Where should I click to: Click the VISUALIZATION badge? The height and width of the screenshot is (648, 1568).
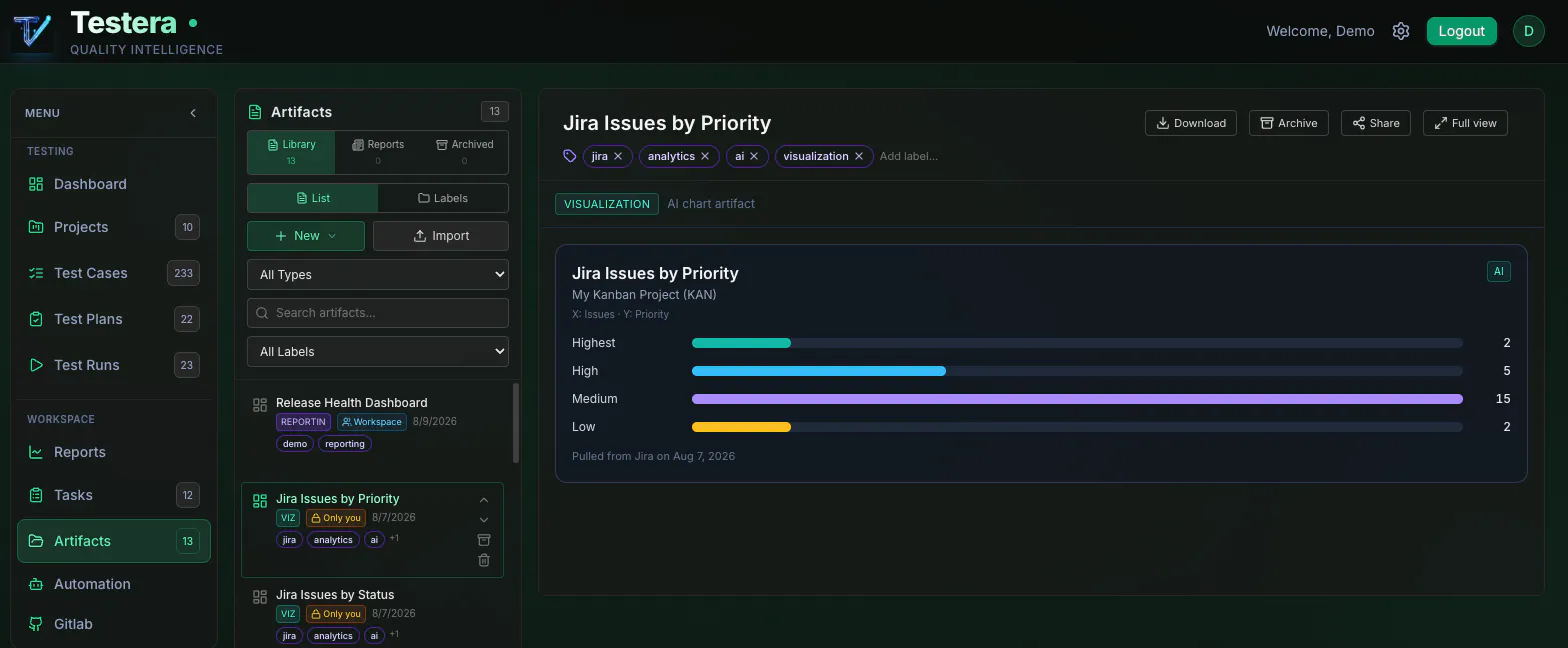pyautogui.click(x=607, y=204)
